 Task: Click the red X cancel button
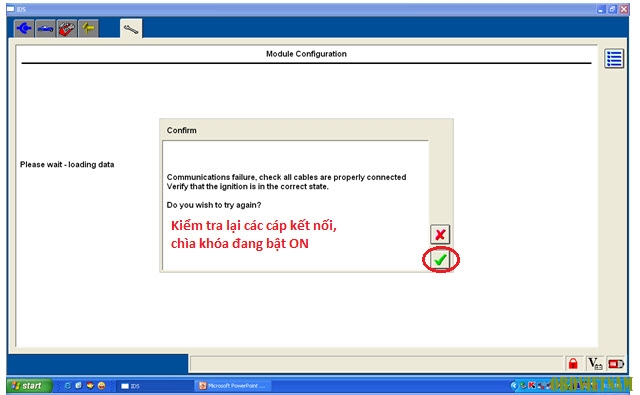click(440, 234)
